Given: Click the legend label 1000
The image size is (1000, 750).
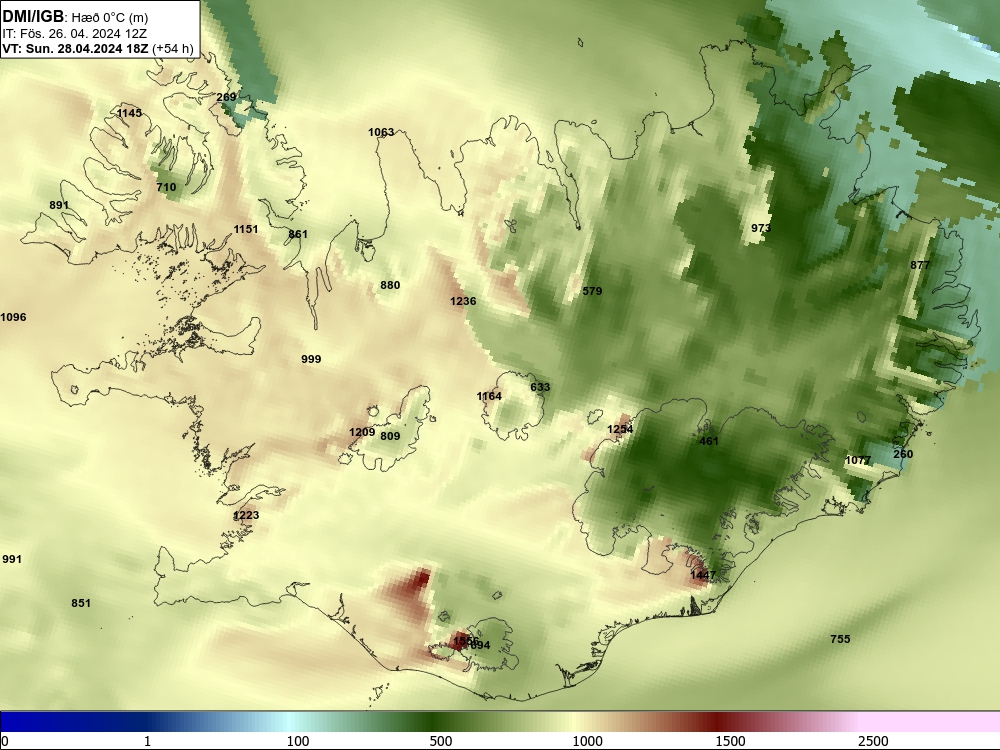Looking at the screenshot, I should pyautogui.click(x=587, y=741).
